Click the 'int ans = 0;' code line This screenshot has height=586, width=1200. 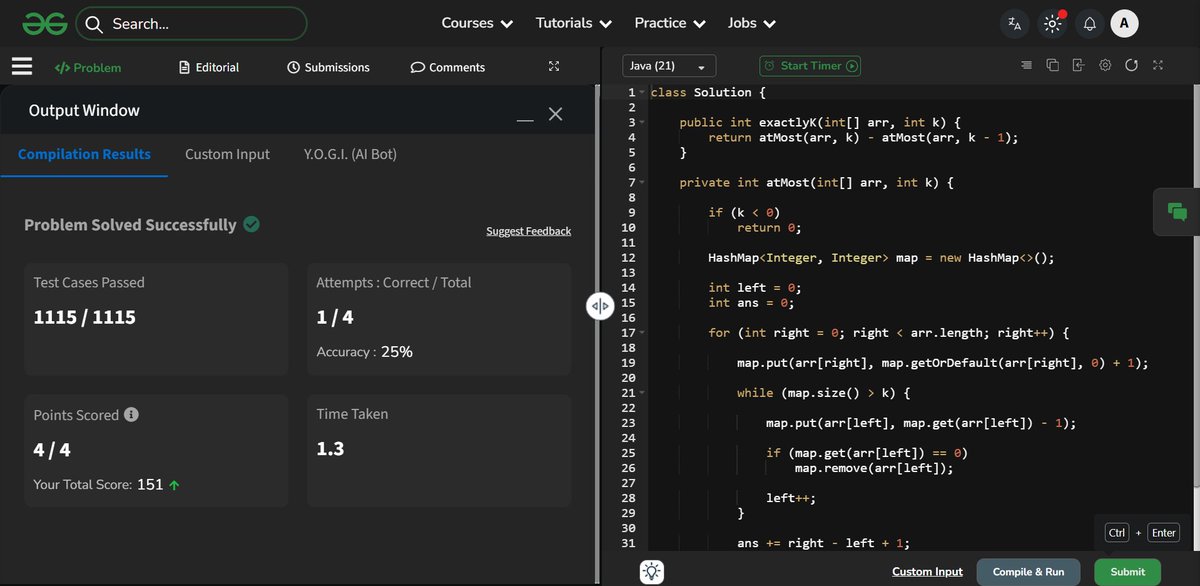click(x=752, y=303)
